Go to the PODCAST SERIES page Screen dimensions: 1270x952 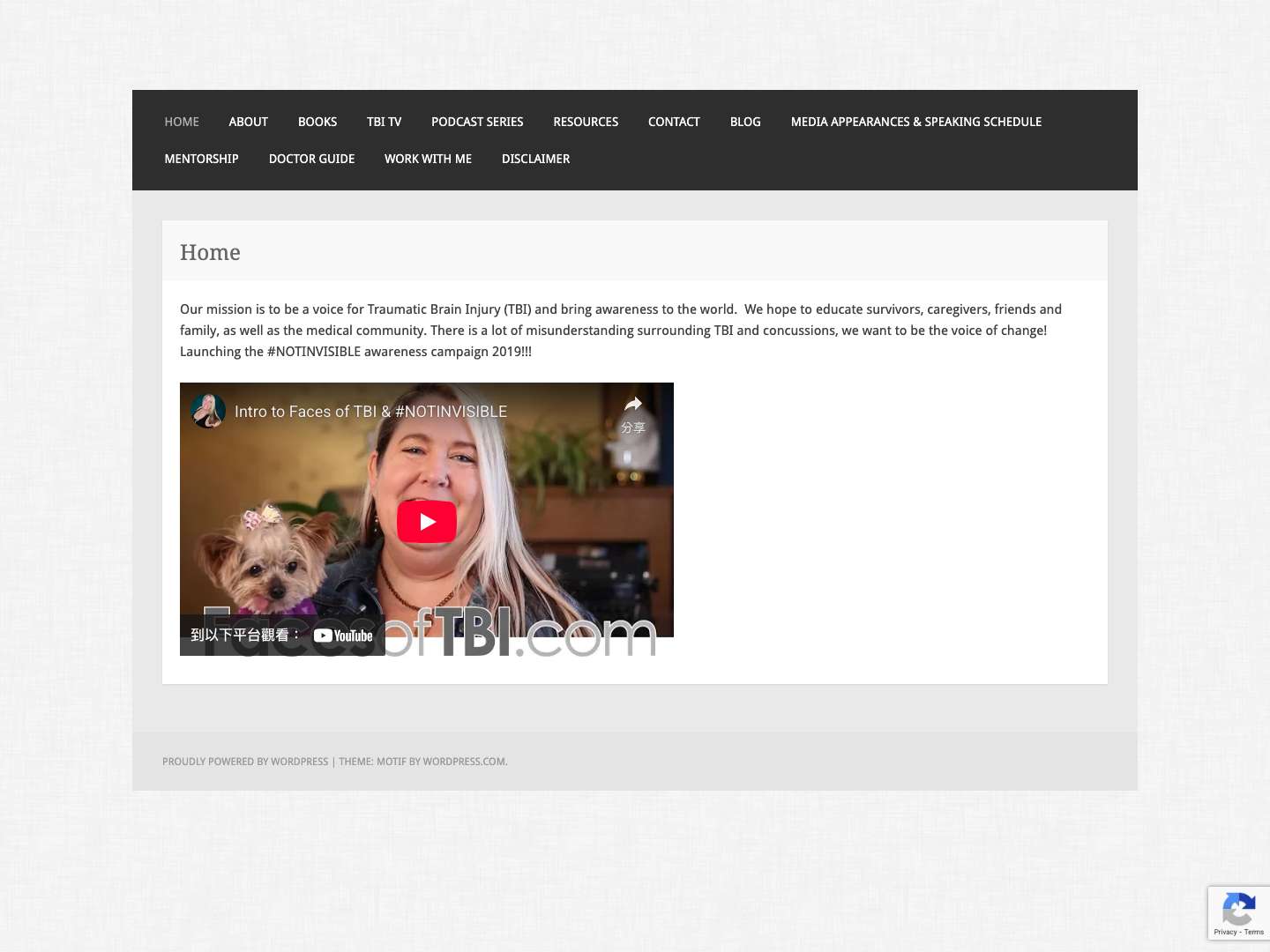point(477,122)
